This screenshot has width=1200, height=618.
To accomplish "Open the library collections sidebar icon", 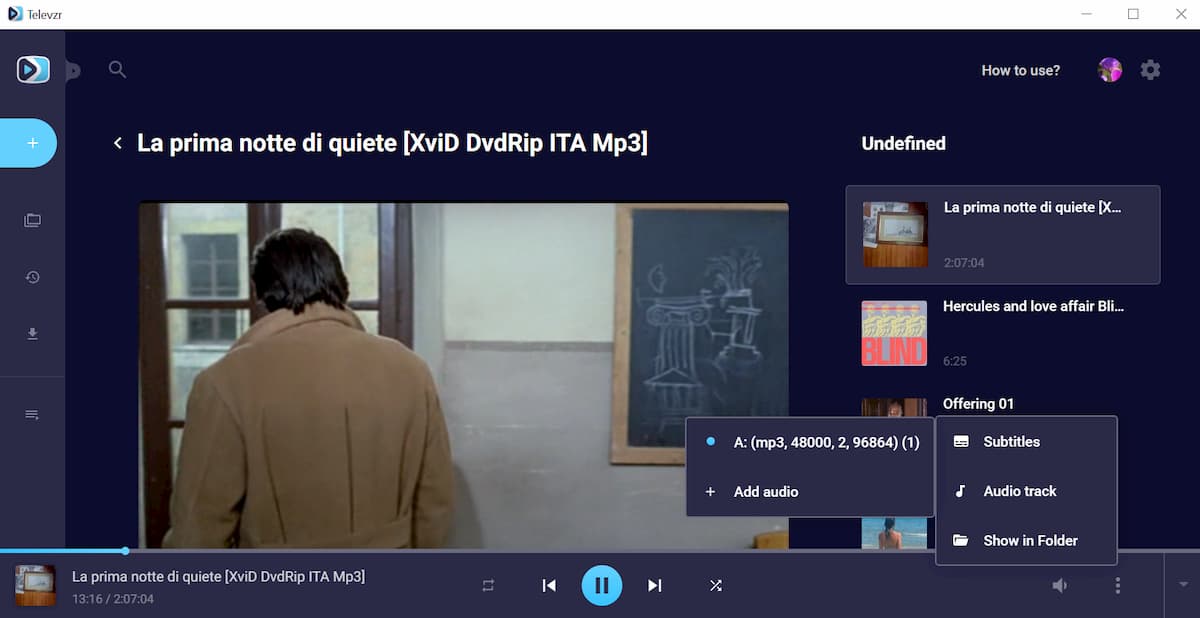I will click(x=32, y=220).
